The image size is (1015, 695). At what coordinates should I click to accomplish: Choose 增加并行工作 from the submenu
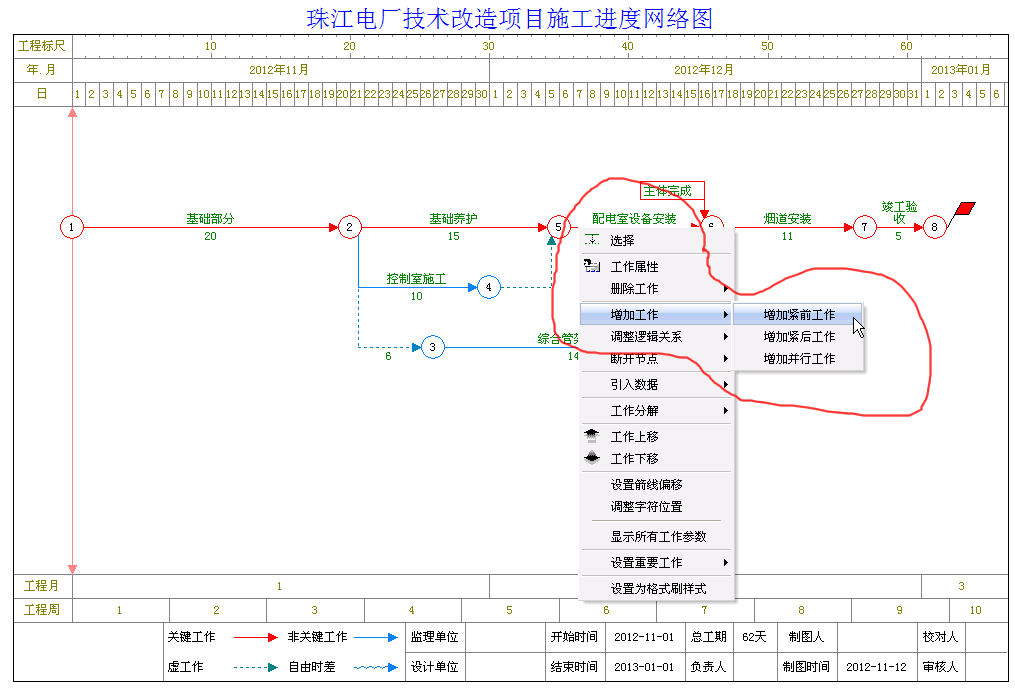click(x=798, y=359)
